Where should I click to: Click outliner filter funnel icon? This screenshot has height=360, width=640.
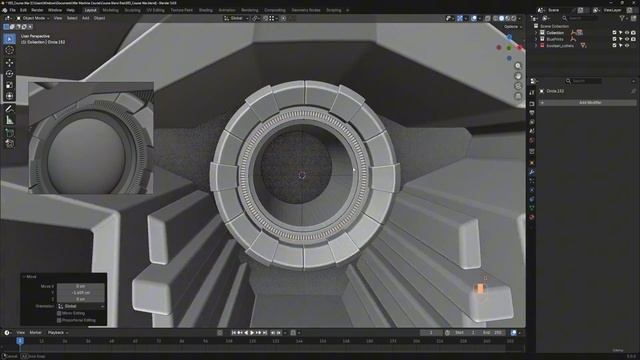coord(622,18)
